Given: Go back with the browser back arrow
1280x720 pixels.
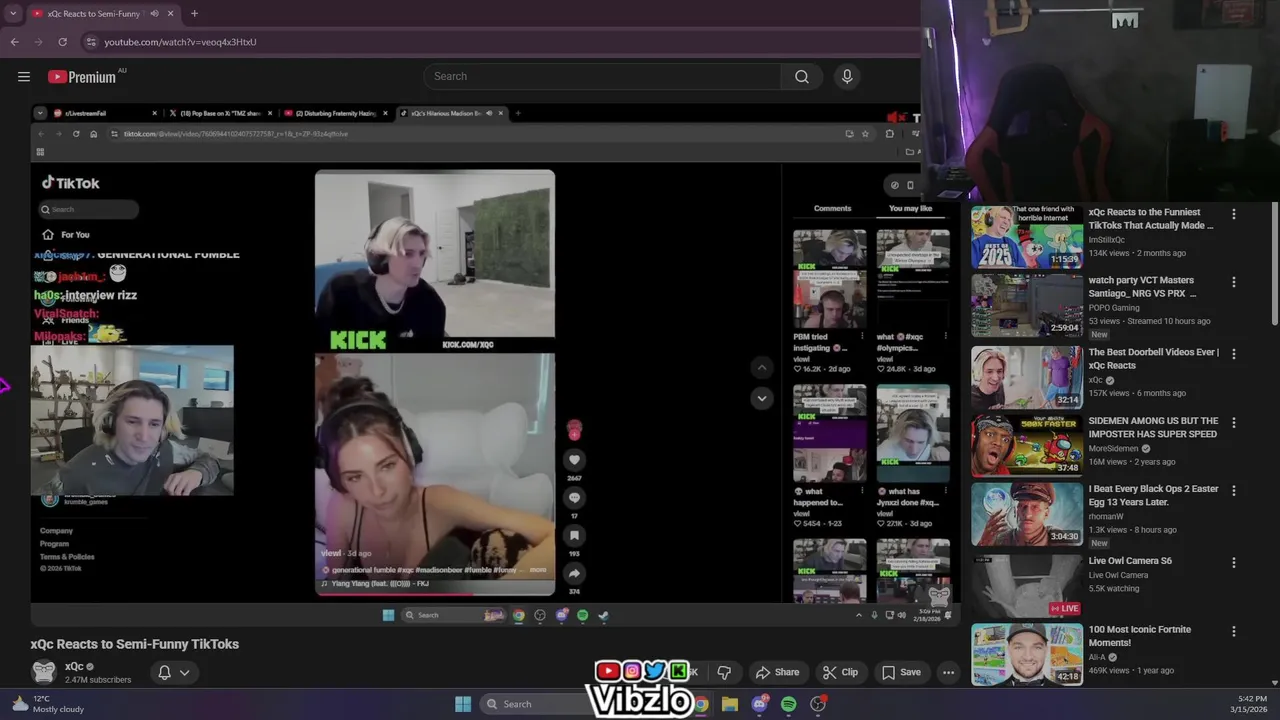Looking at the screenshot, I should tap(14, 42).
